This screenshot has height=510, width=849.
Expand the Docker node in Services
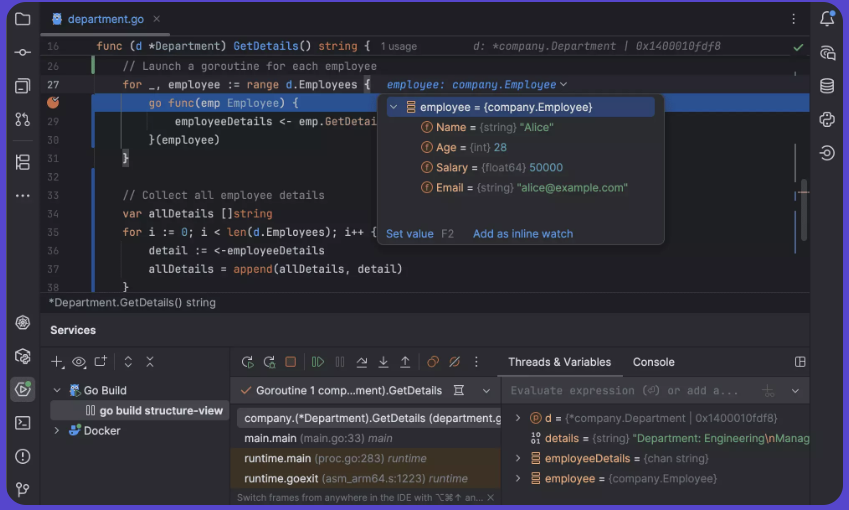click(x=57, y=431)
